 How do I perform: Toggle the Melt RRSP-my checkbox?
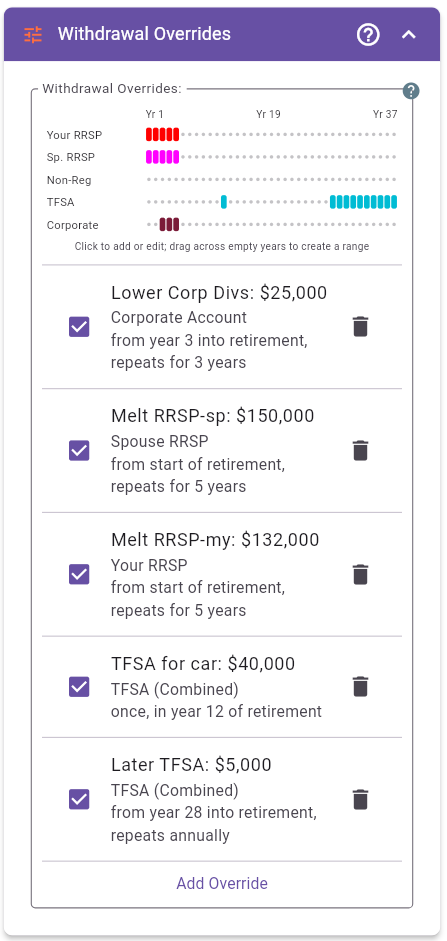79,574
